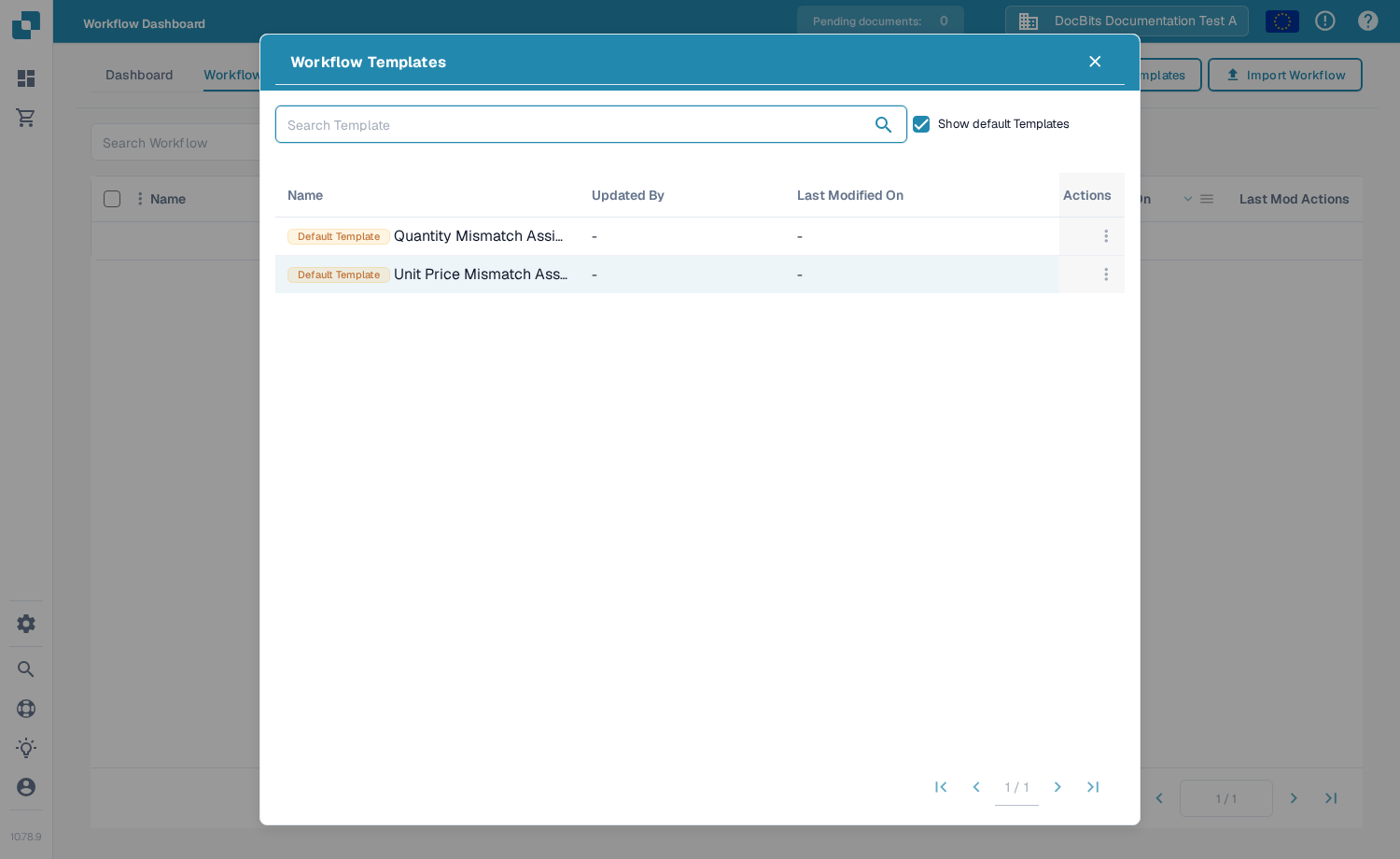Open the lightbulb ideas sidebar icon
This screenshot has width=1400, height=859.
click(x=26, y=748)
